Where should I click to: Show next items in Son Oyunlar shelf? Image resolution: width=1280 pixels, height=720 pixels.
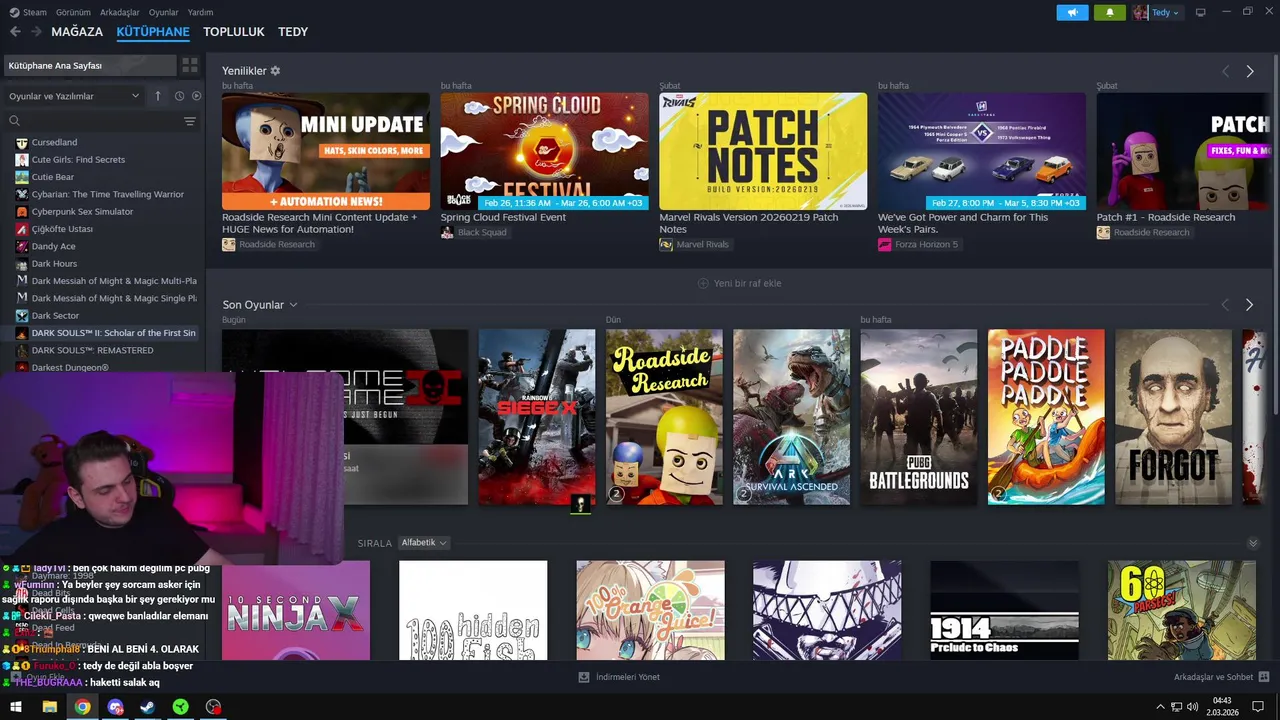pos(1249,305)
